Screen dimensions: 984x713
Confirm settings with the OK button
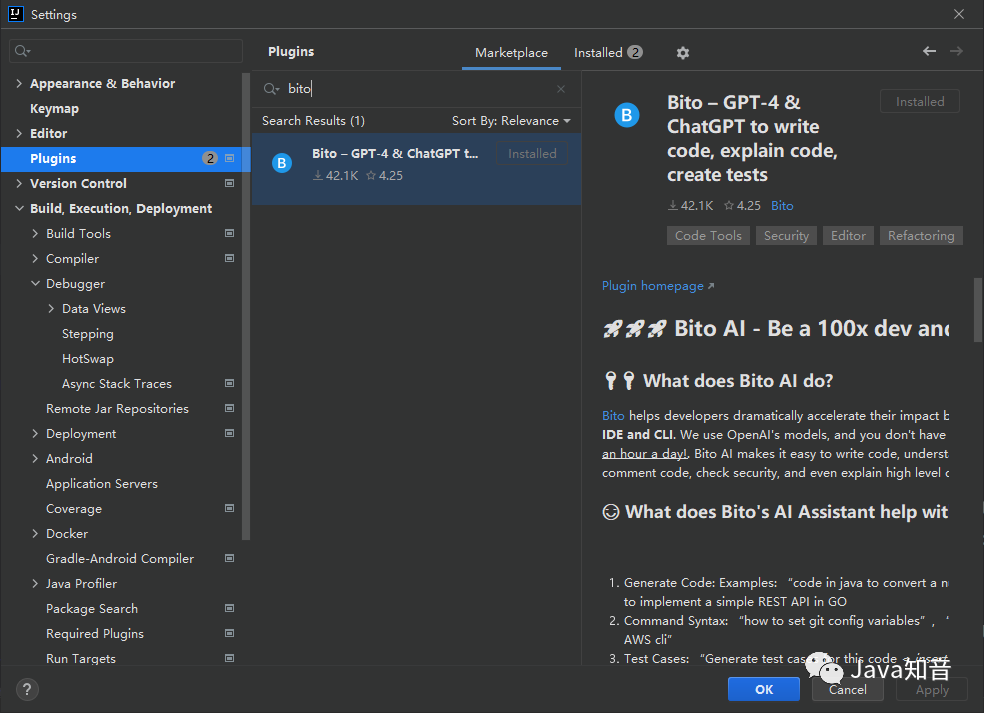point(764,689)
